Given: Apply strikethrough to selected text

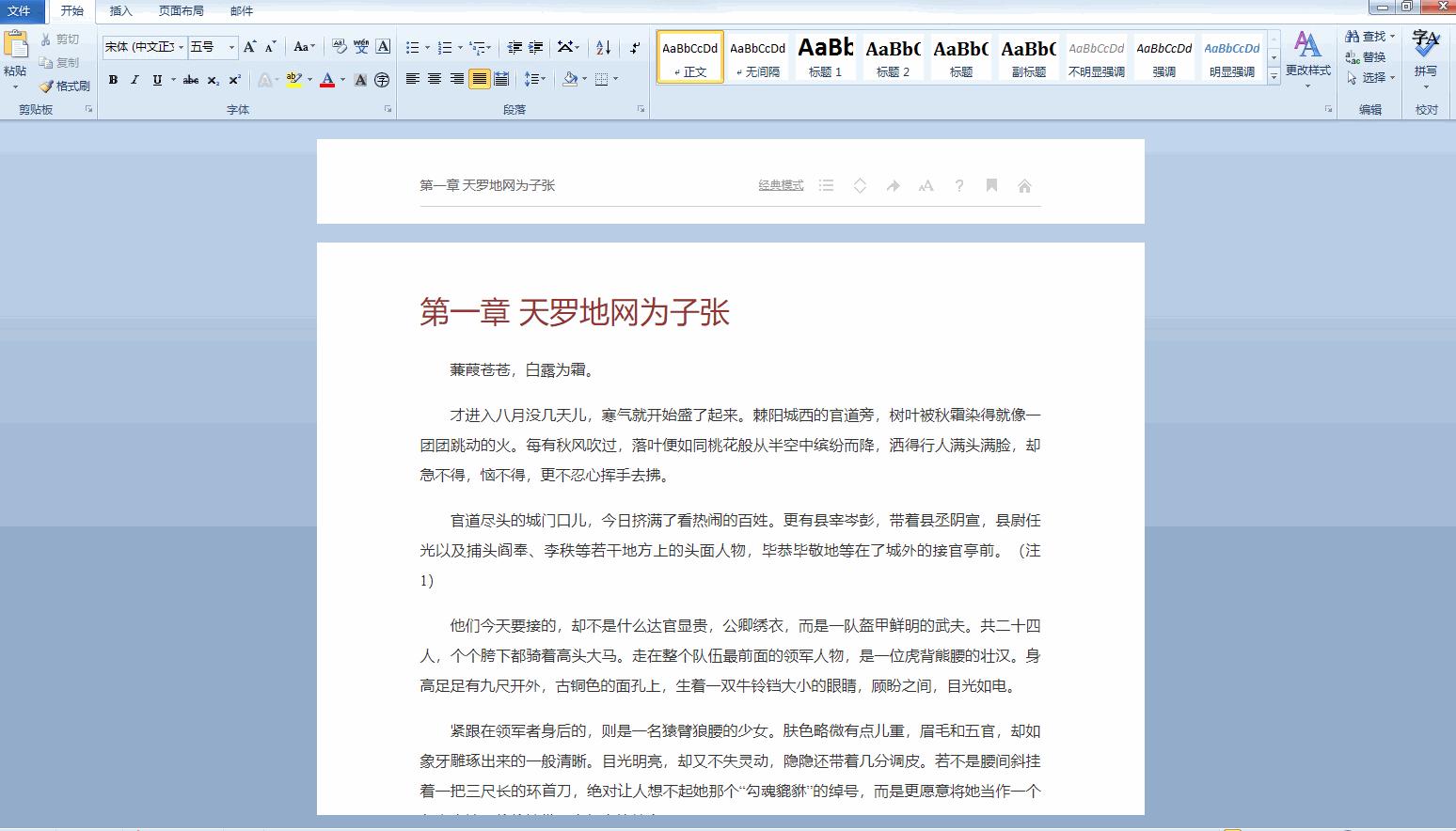Looking at the screenshot, I should pyautogui.click(x=190, y=80).
